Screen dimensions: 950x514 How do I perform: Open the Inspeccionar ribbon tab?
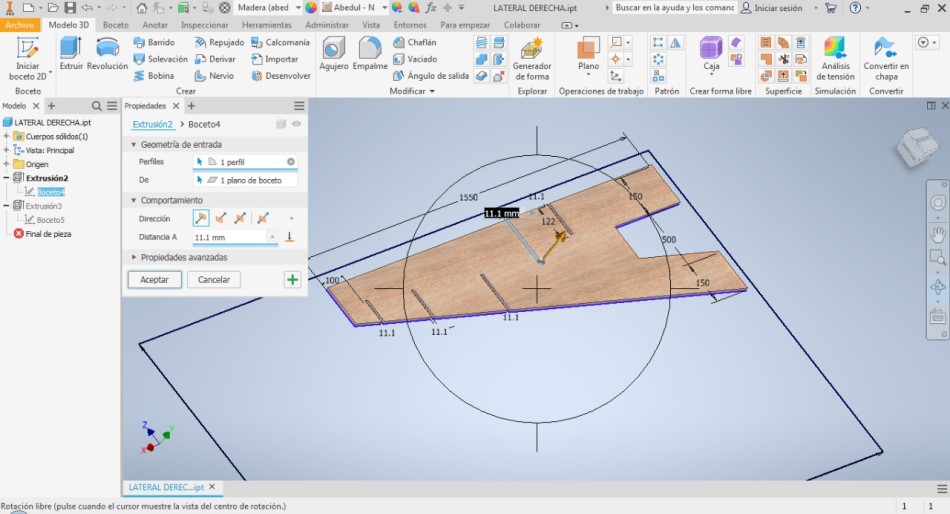click(205, 25)
